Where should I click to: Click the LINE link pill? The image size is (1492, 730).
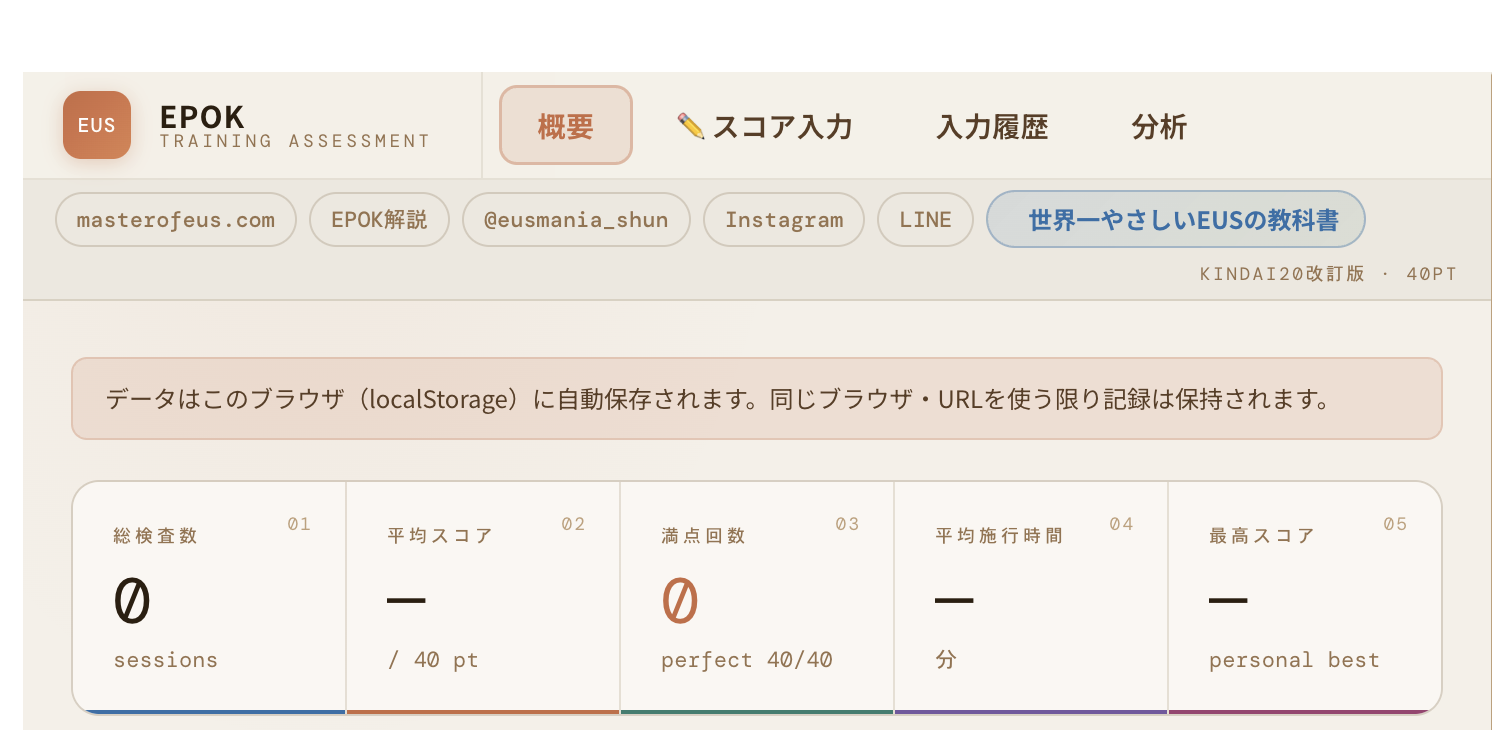pos(925,220)
